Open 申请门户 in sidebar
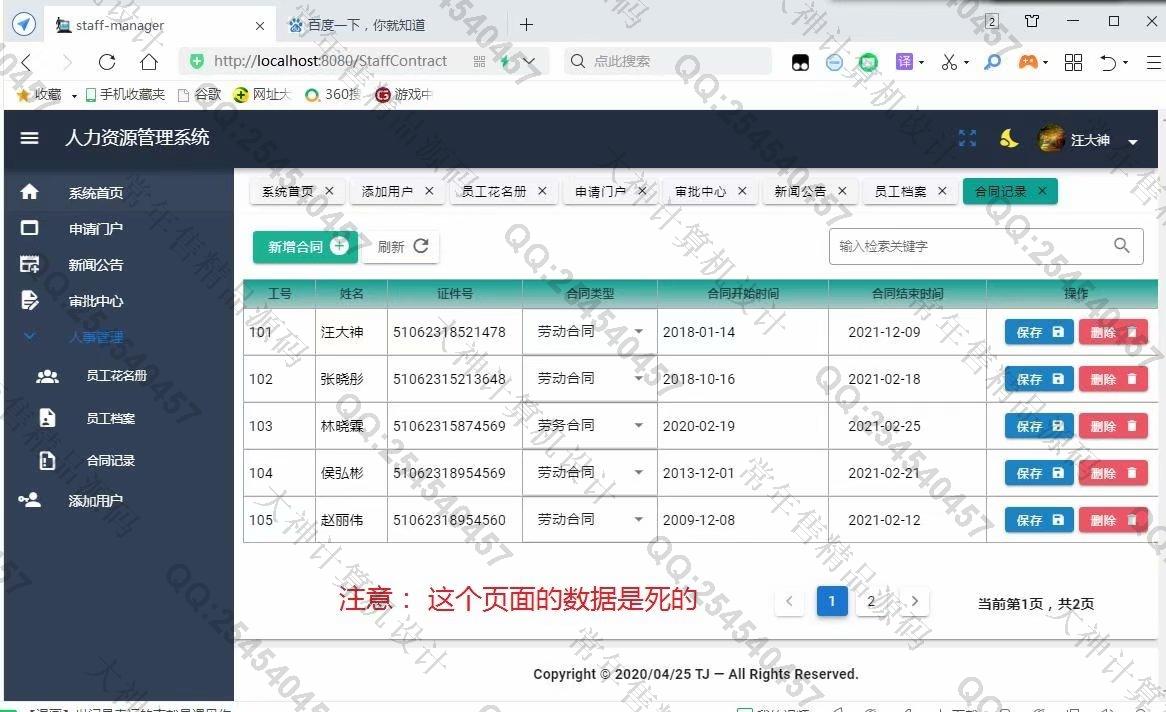1166x712 pixels. (x=96, y=228)
